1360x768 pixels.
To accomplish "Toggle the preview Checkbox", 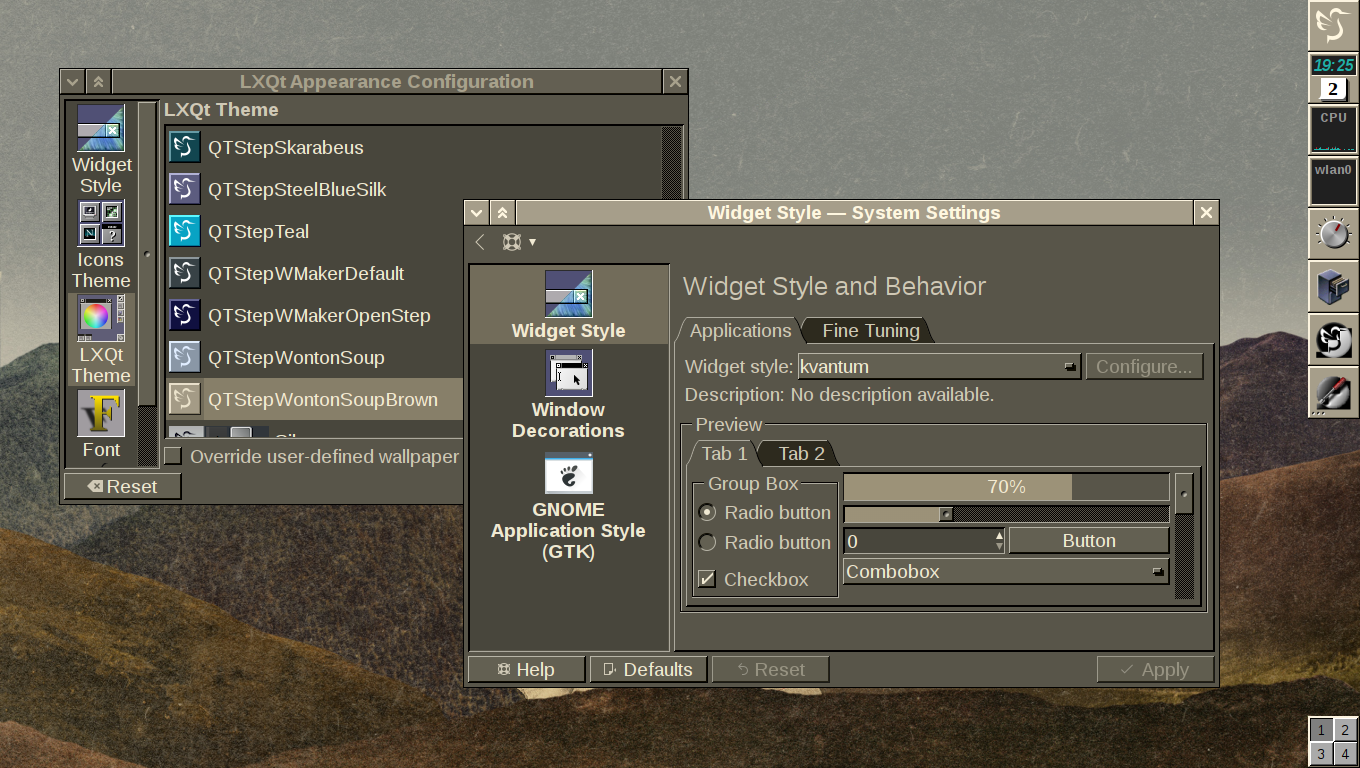I will click(x=707, y=579).
